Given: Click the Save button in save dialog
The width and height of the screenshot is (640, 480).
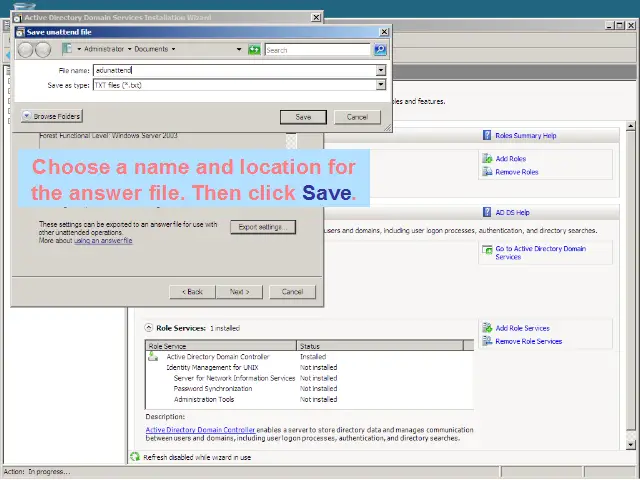Looking at the screenshot, I should point(303,117).
